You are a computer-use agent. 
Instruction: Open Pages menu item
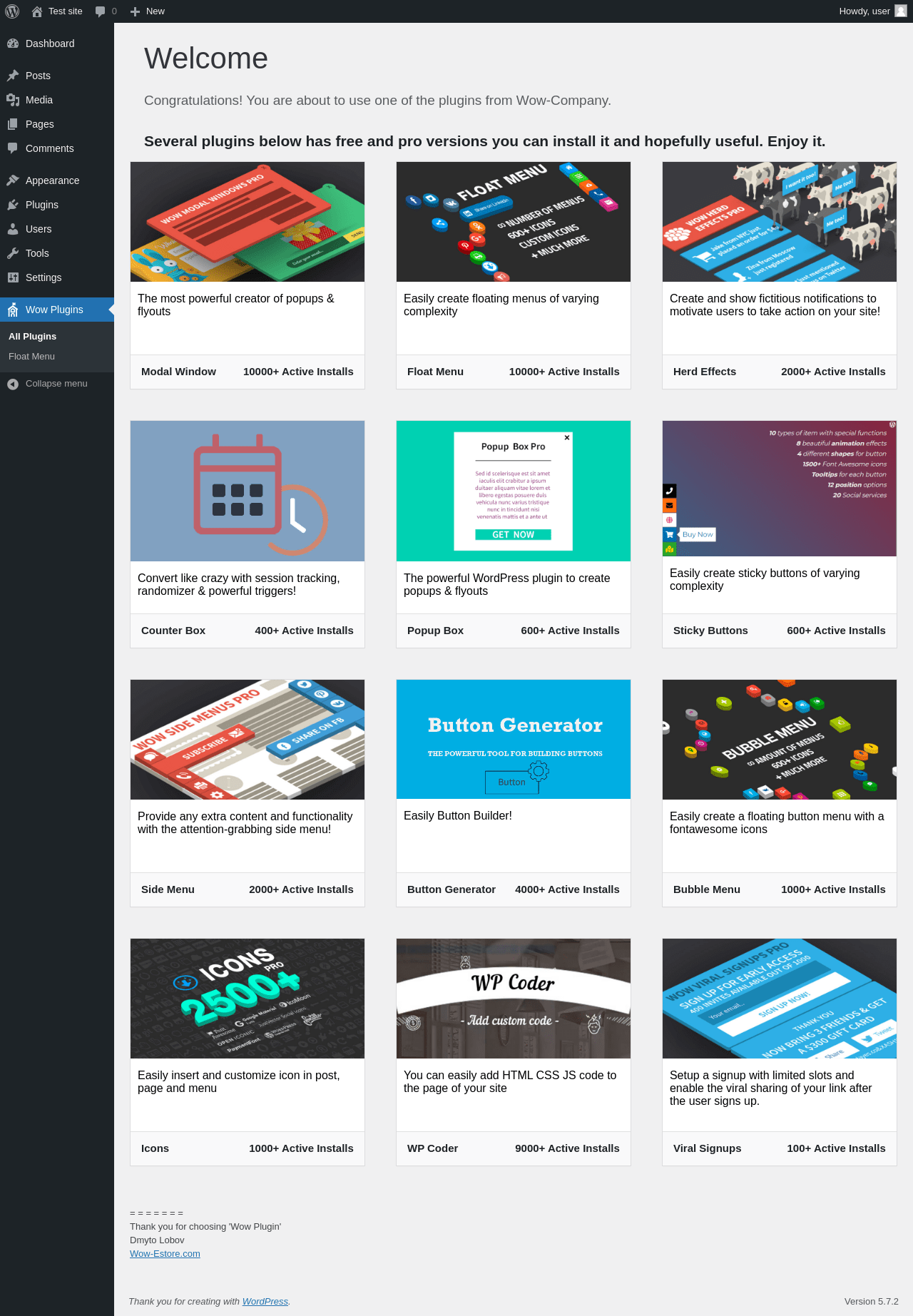pyautogui.click(x=57, y=124)
